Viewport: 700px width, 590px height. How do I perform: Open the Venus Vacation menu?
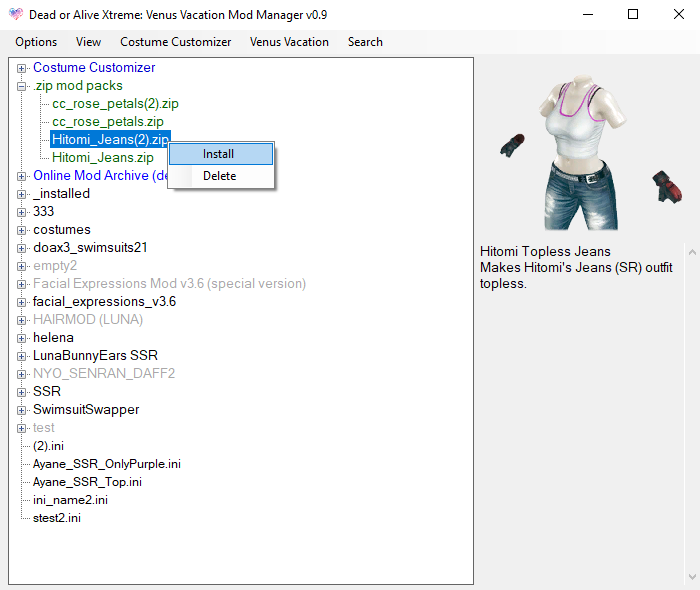click(289, 42)
